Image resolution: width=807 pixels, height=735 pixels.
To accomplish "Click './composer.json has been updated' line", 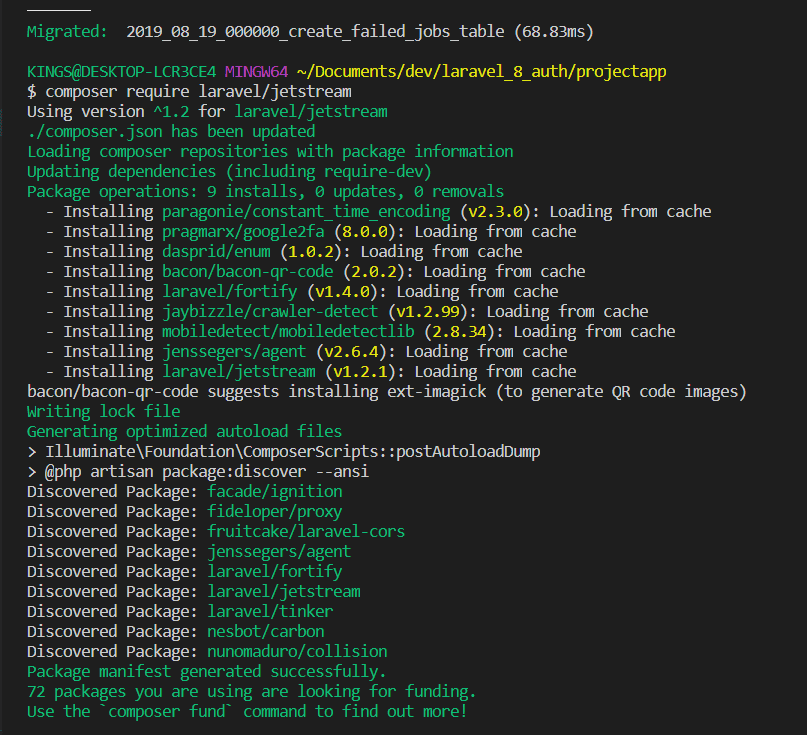I will [x=171, y=132].
